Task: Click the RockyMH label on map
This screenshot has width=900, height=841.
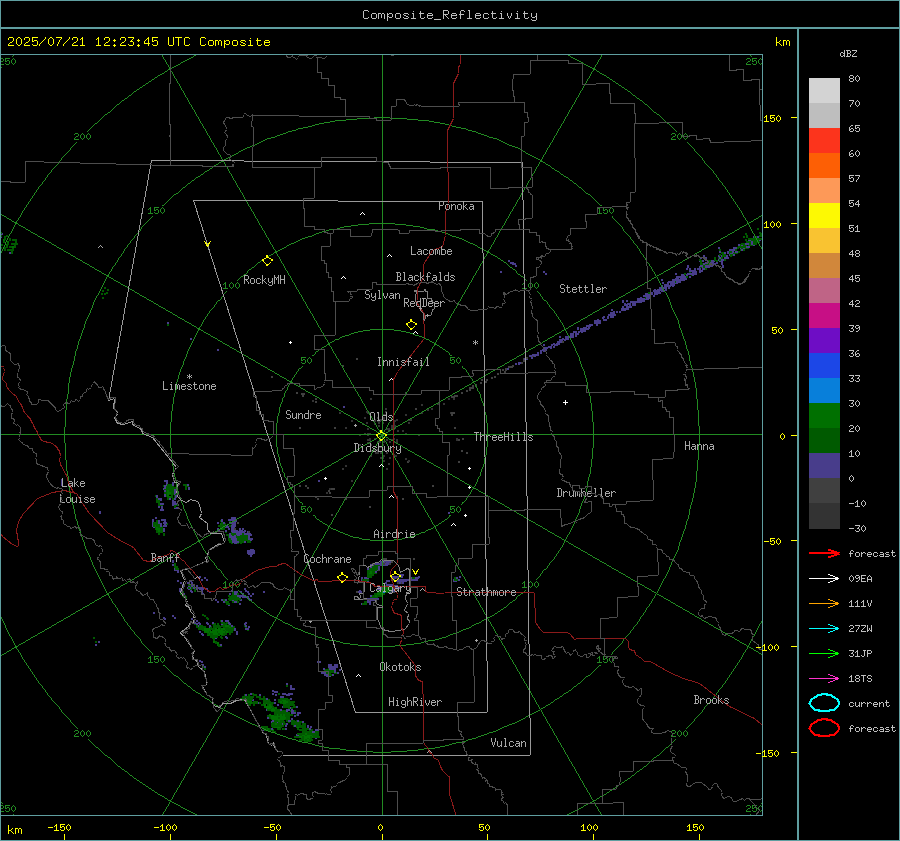Action: point(264,280)
